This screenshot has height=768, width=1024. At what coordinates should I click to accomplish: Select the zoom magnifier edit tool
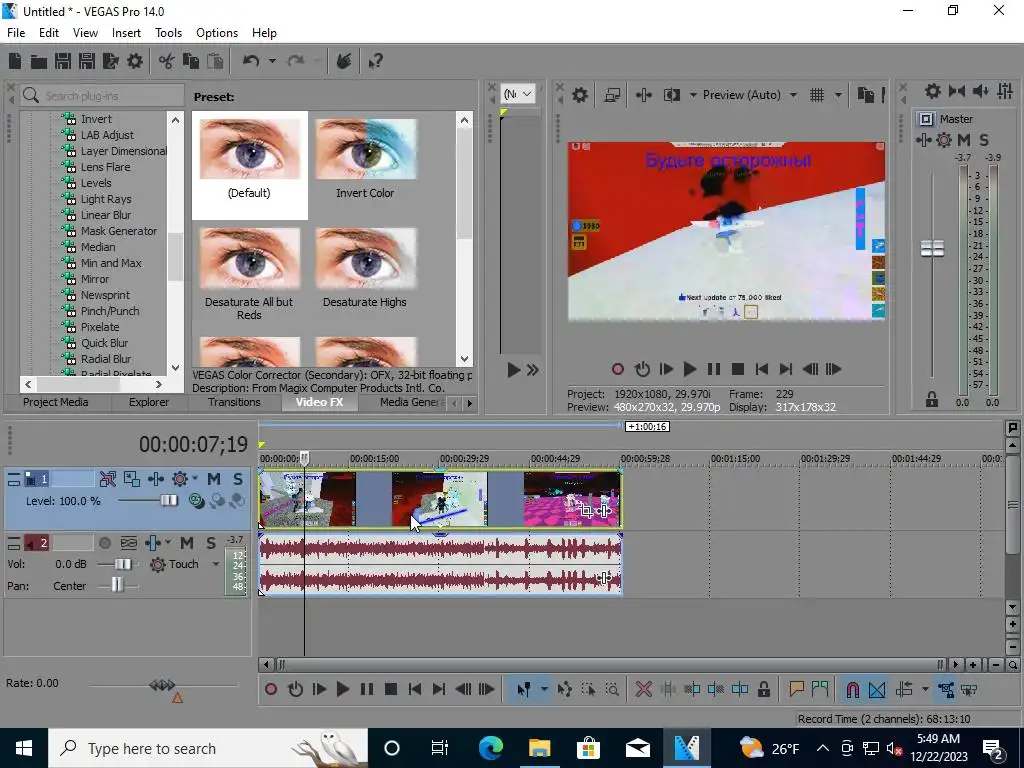(612, 689)
